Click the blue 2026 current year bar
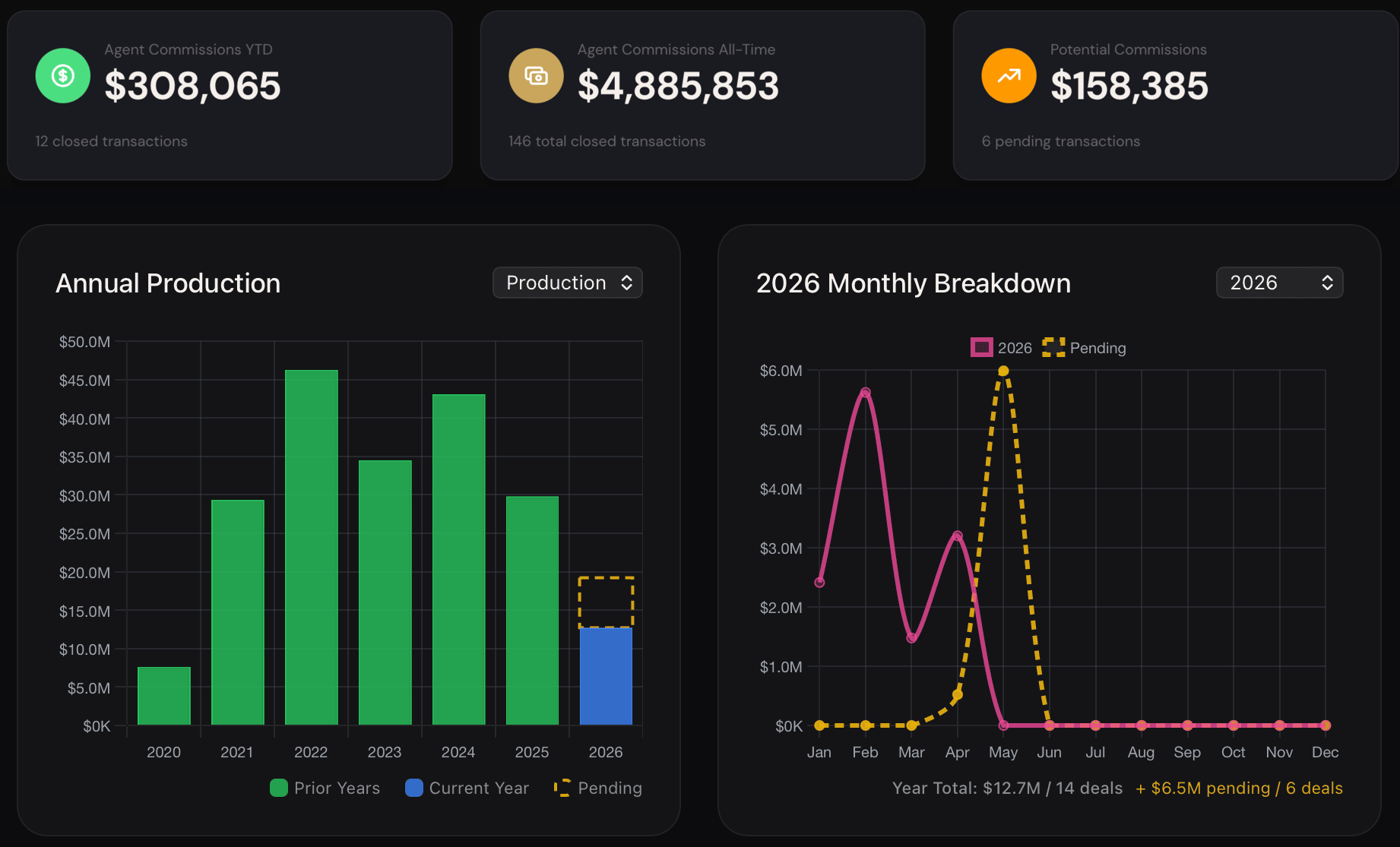The width and height of the screenshot is (1400, 847). 606,676
